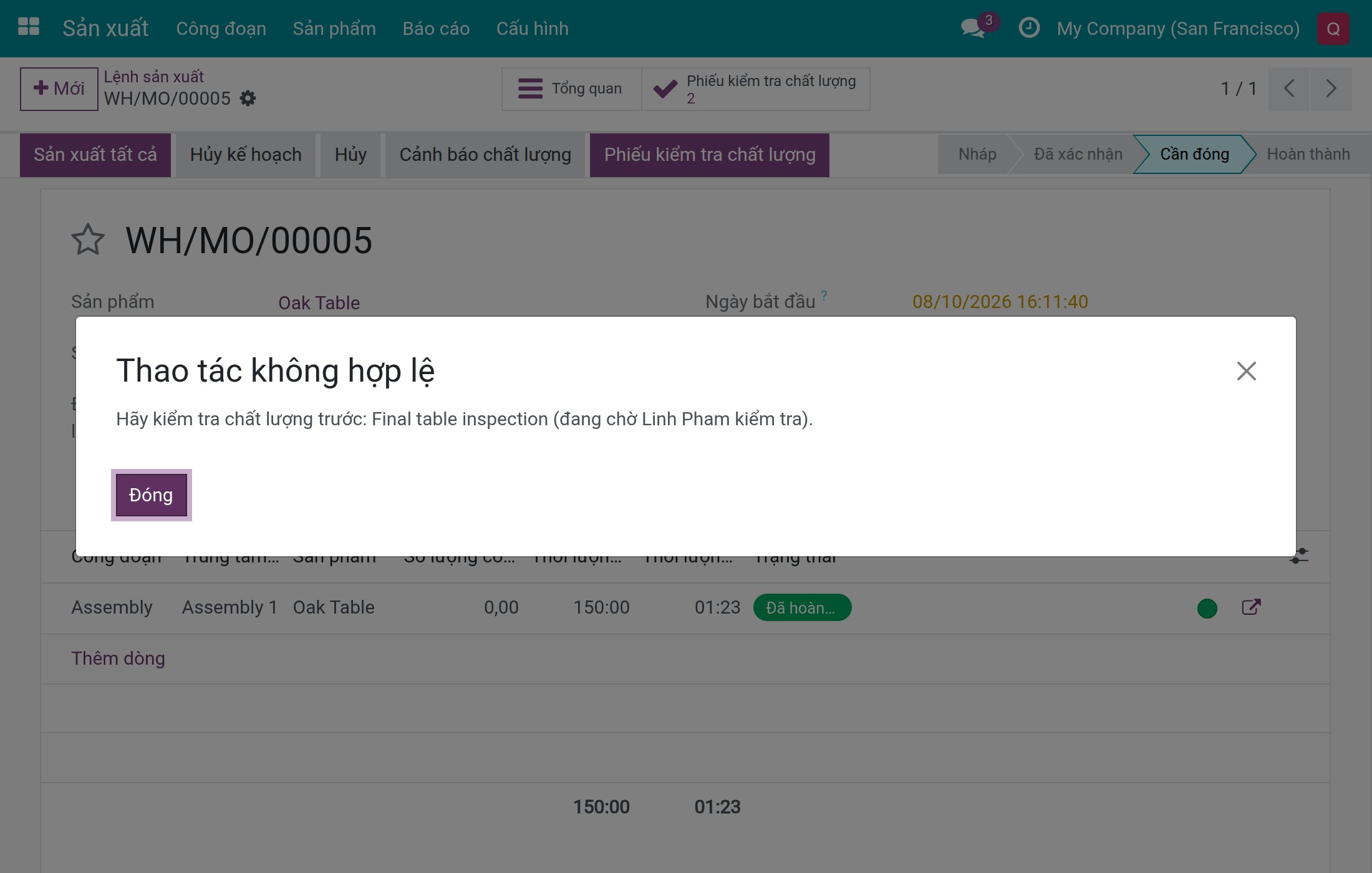Open the Sản phẩm menu

334,29
